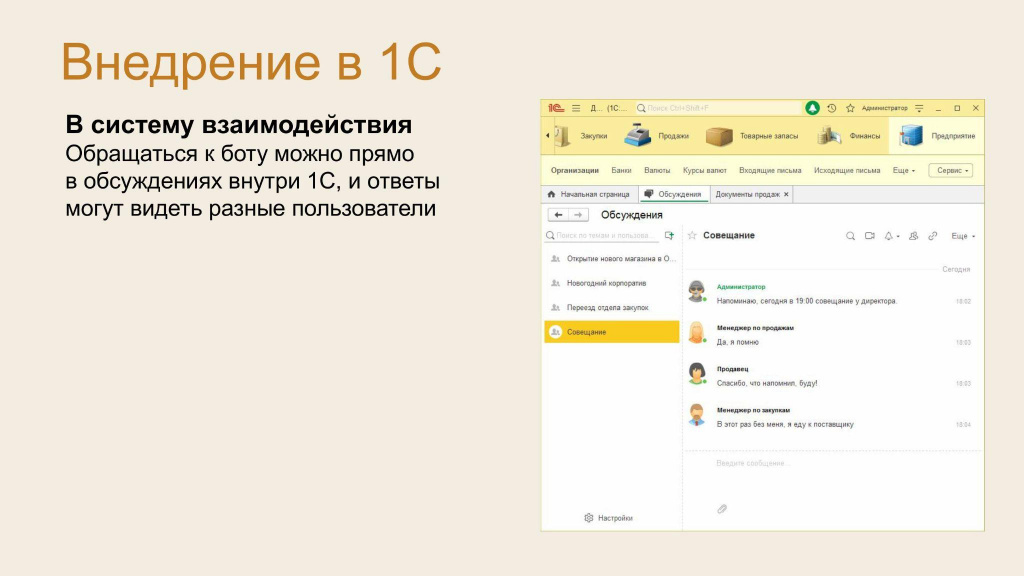Open the Банки link

click(621, 170)
